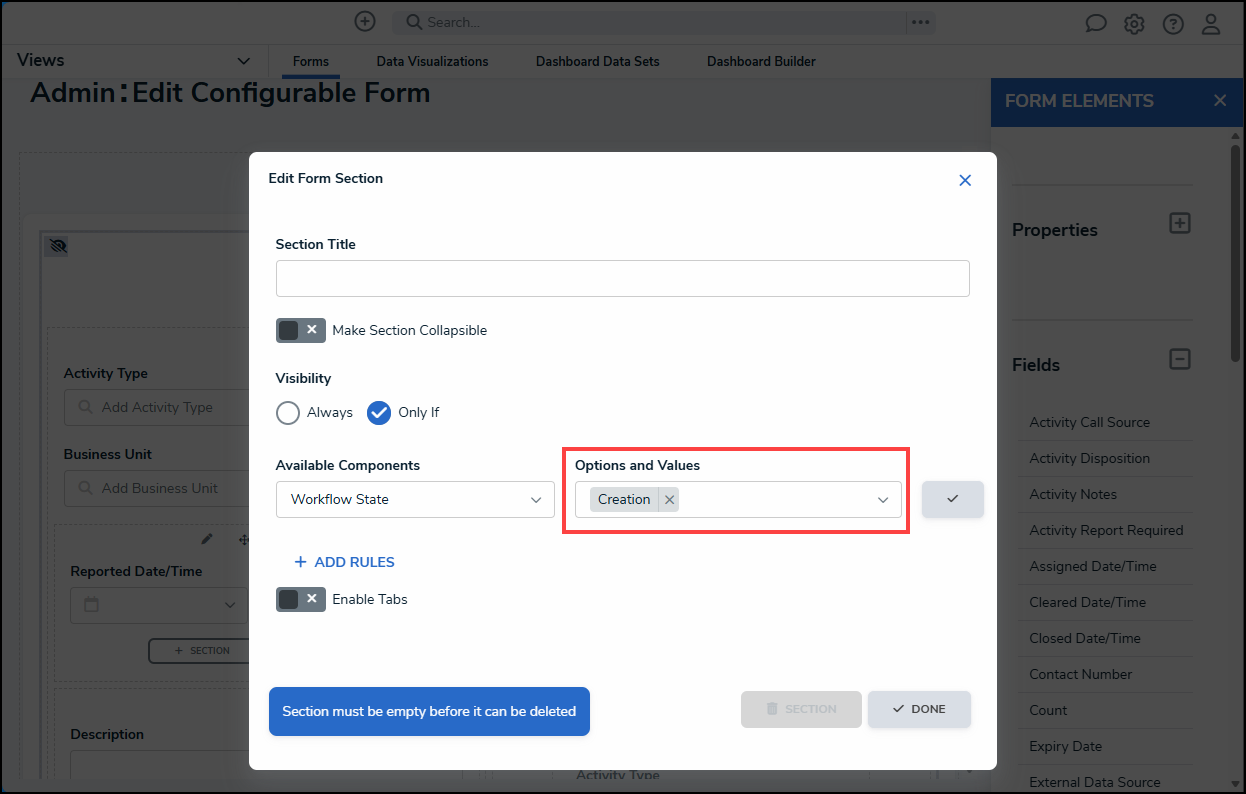Confirm the rule with checkmark button
Image resolution: width=1246 pixels, height=794 pixels.
952,499
